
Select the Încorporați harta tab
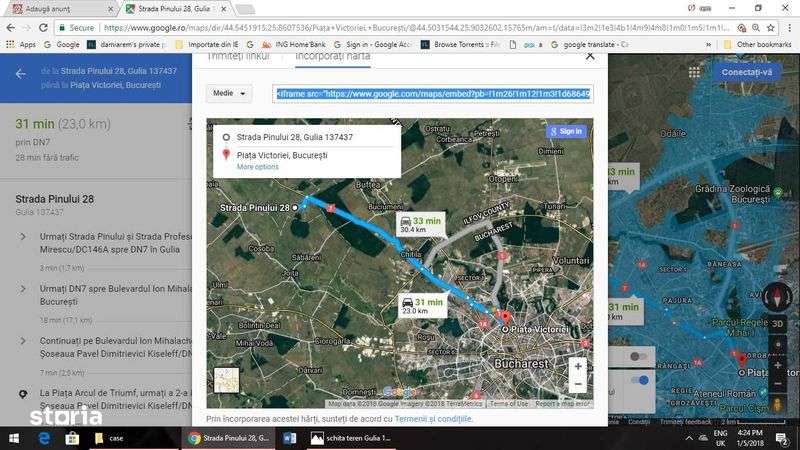(x=333, y=56)
